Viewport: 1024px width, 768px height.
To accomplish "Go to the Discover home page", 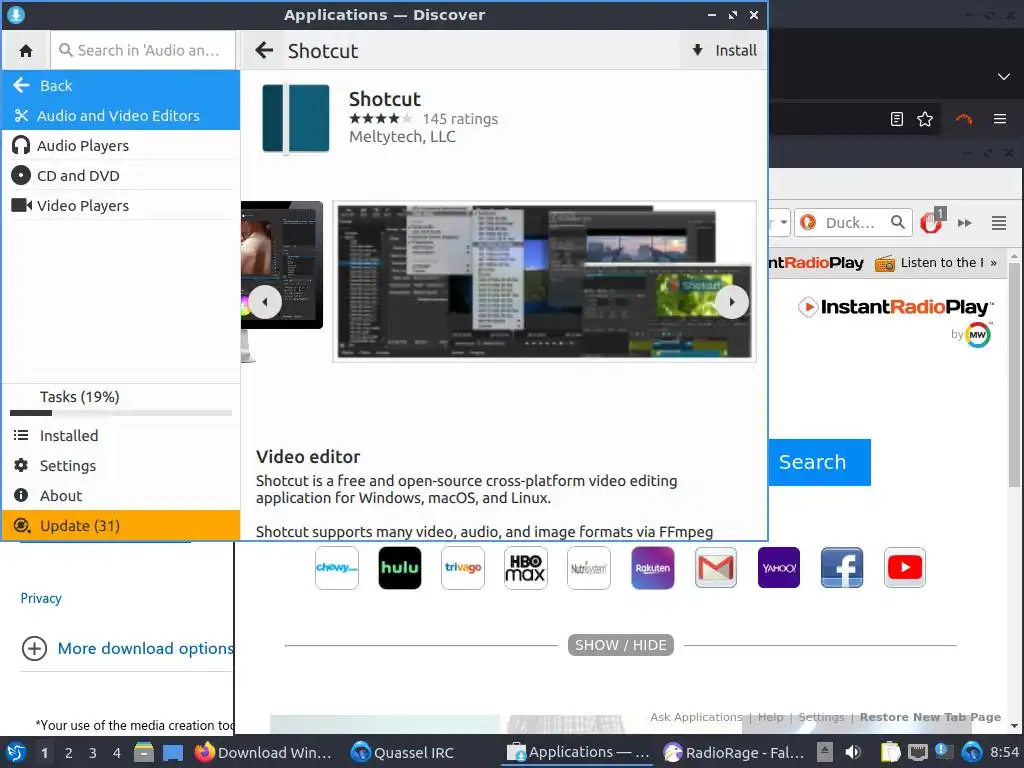I will coord(26,50).
